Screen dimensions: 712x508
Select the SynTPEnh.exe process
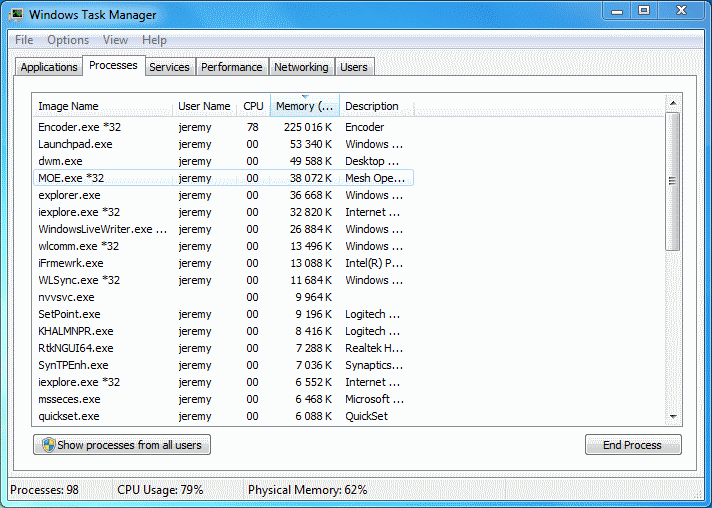(x=223, y=365)
